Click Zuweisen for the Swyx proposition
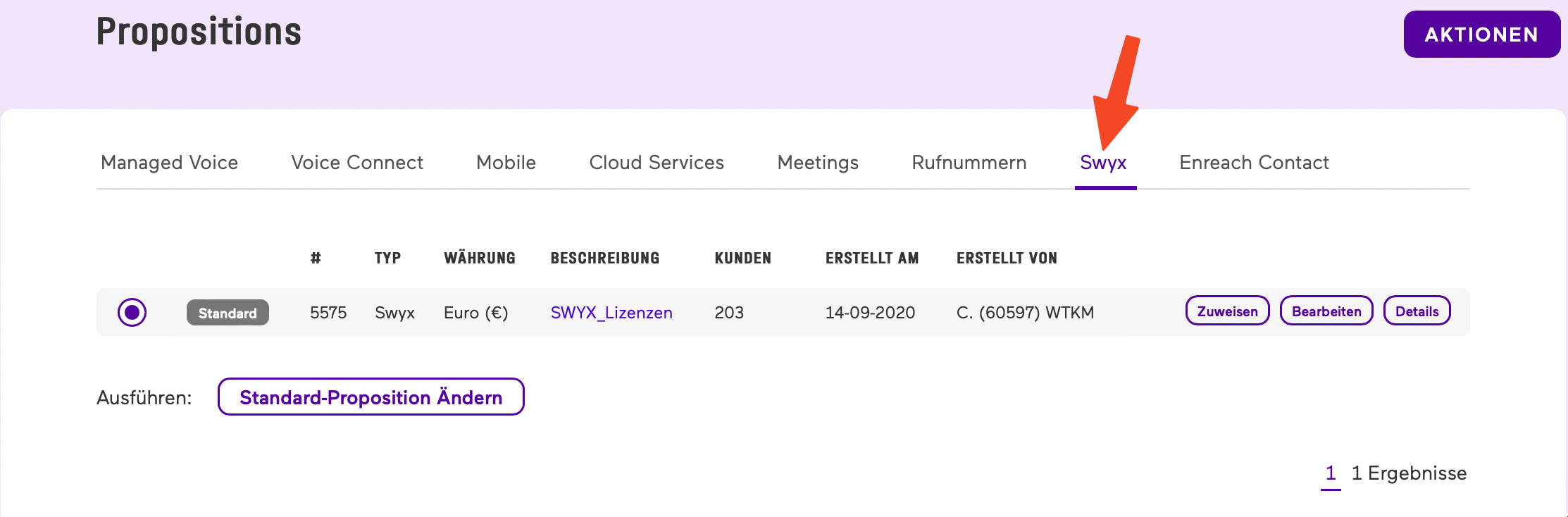Image resolution: width=1568 pixels, height=517 pixels. coord(1227,311)
